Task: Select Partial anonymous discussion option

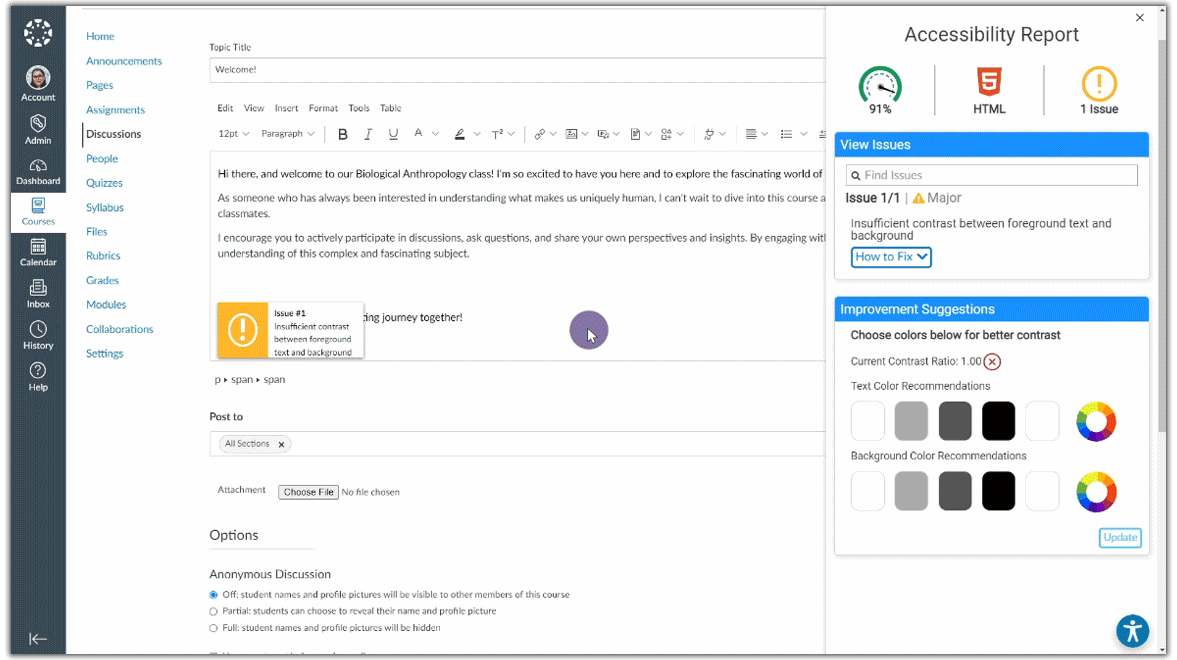Action: click(213, 611)
